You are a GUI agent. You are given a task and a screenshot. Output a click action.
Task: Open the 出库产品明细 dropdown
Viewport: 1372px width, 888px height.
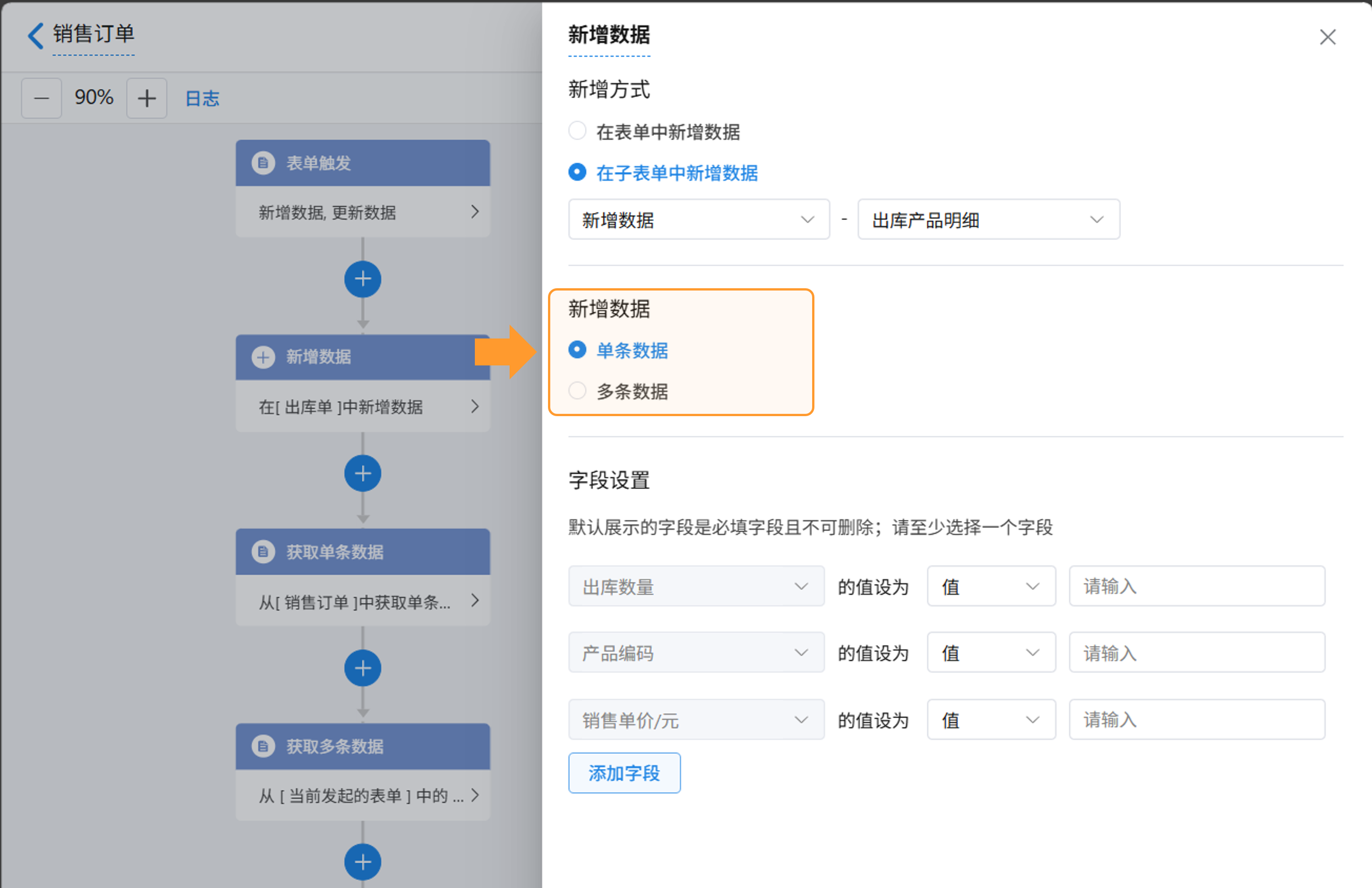click(x=988, y=220)
